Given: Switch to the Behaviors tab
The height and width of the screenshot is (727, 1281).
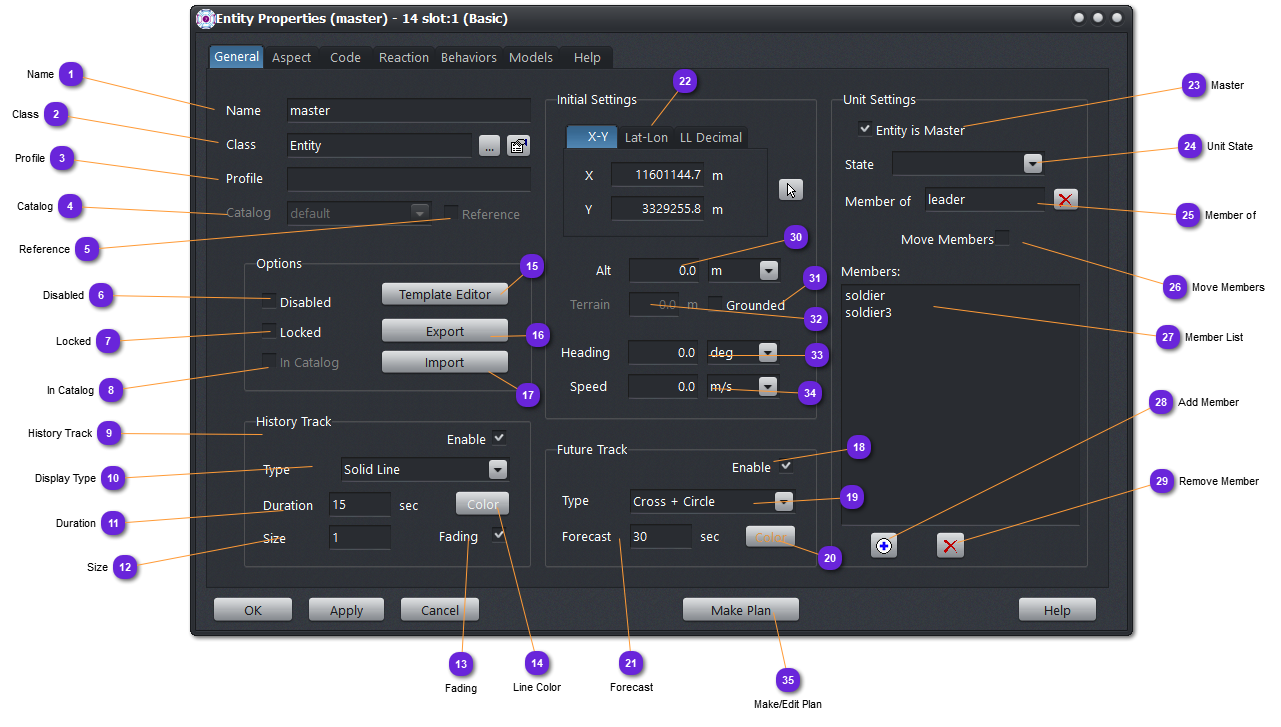Looking at the screenshot, I should coord(468,58).
